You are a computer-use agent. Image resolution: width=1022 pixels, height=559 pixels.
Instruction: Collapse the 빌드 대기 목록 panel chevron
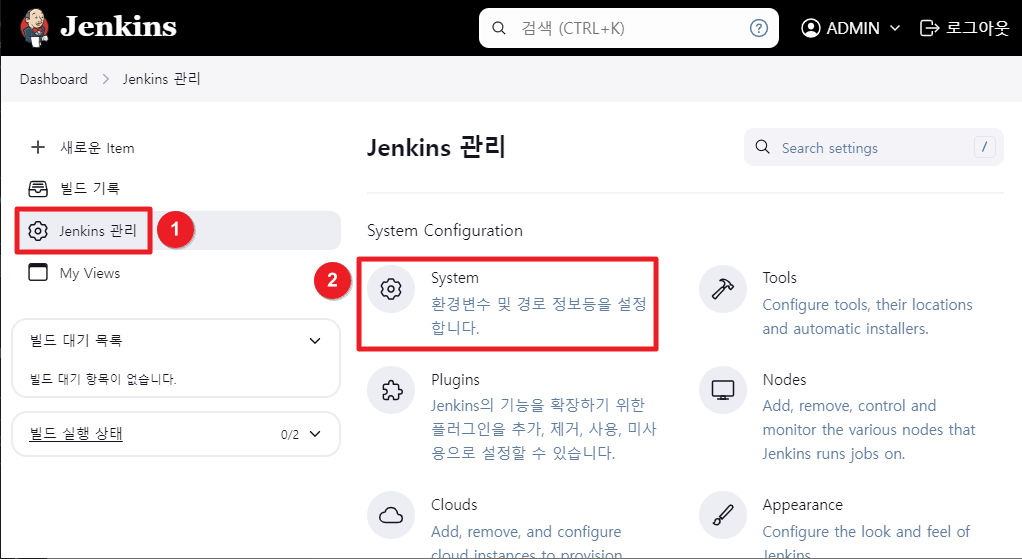pos(315,341)
